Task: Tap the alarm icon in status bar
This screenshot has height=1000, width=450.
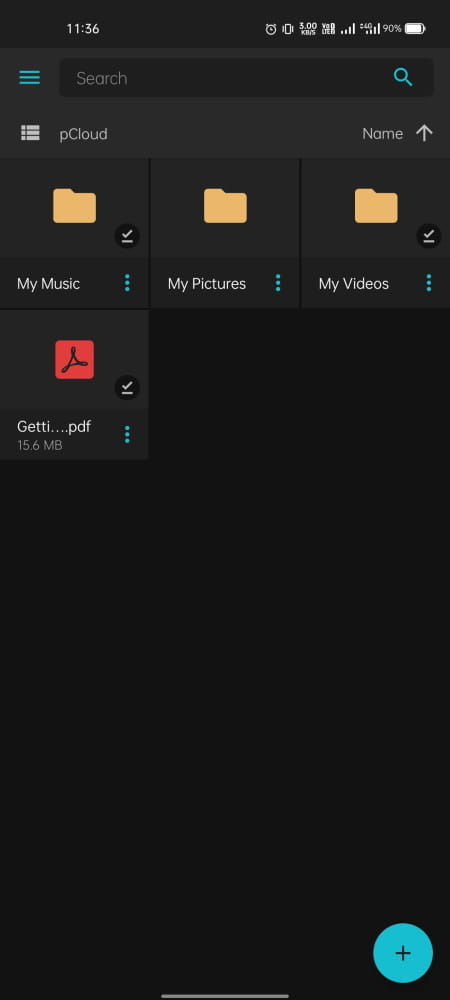Action: tap(271, 29)
